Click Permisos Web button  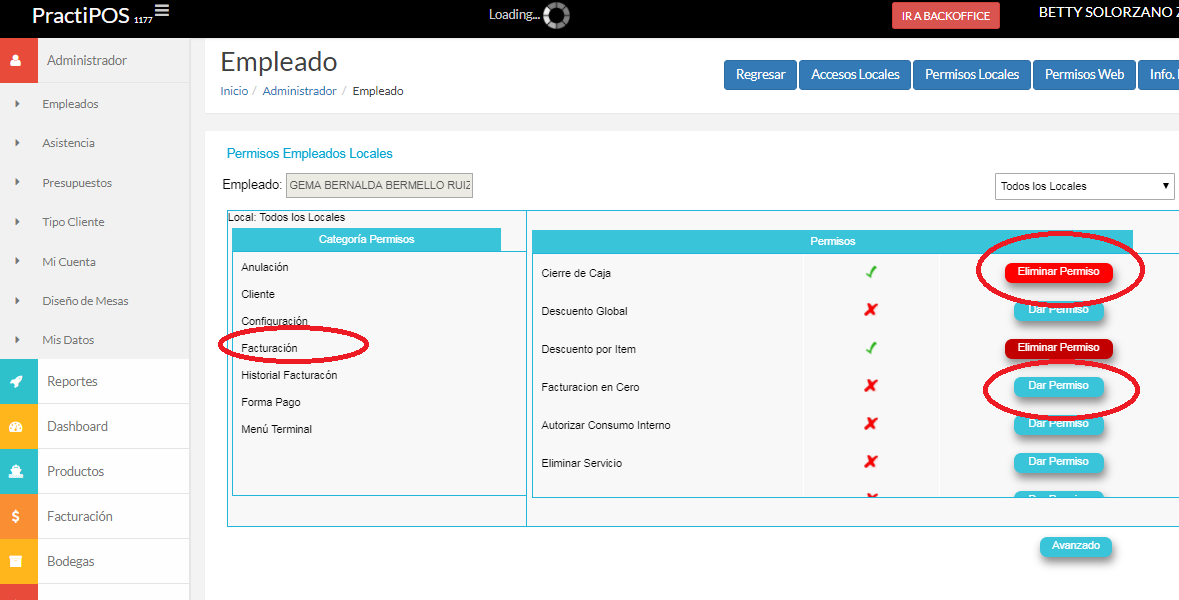pyautogui.click(x=1084, y=74)
